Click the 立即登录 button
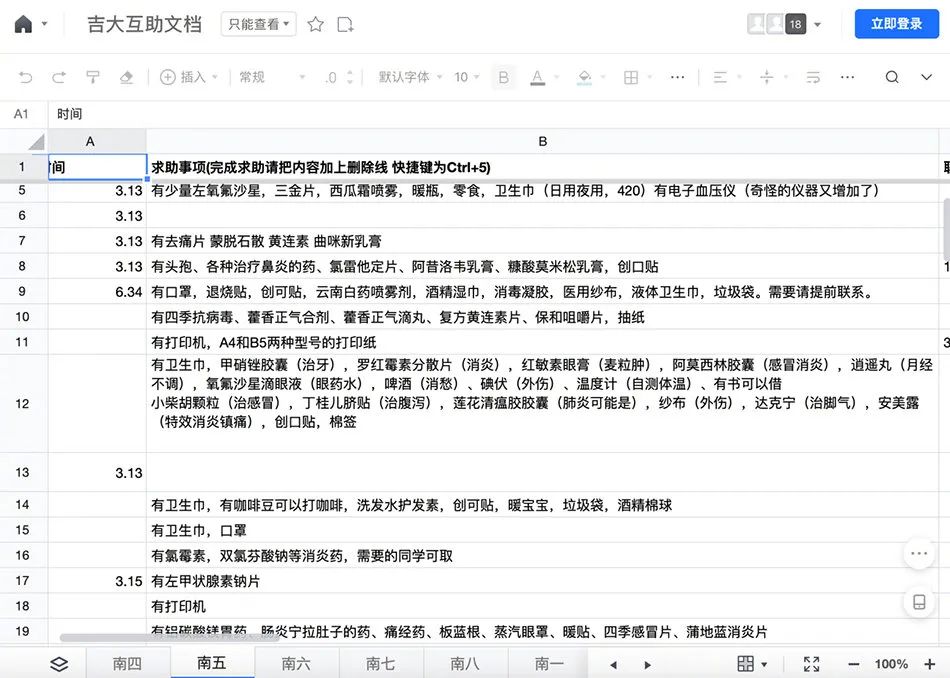 pos(897,24)
